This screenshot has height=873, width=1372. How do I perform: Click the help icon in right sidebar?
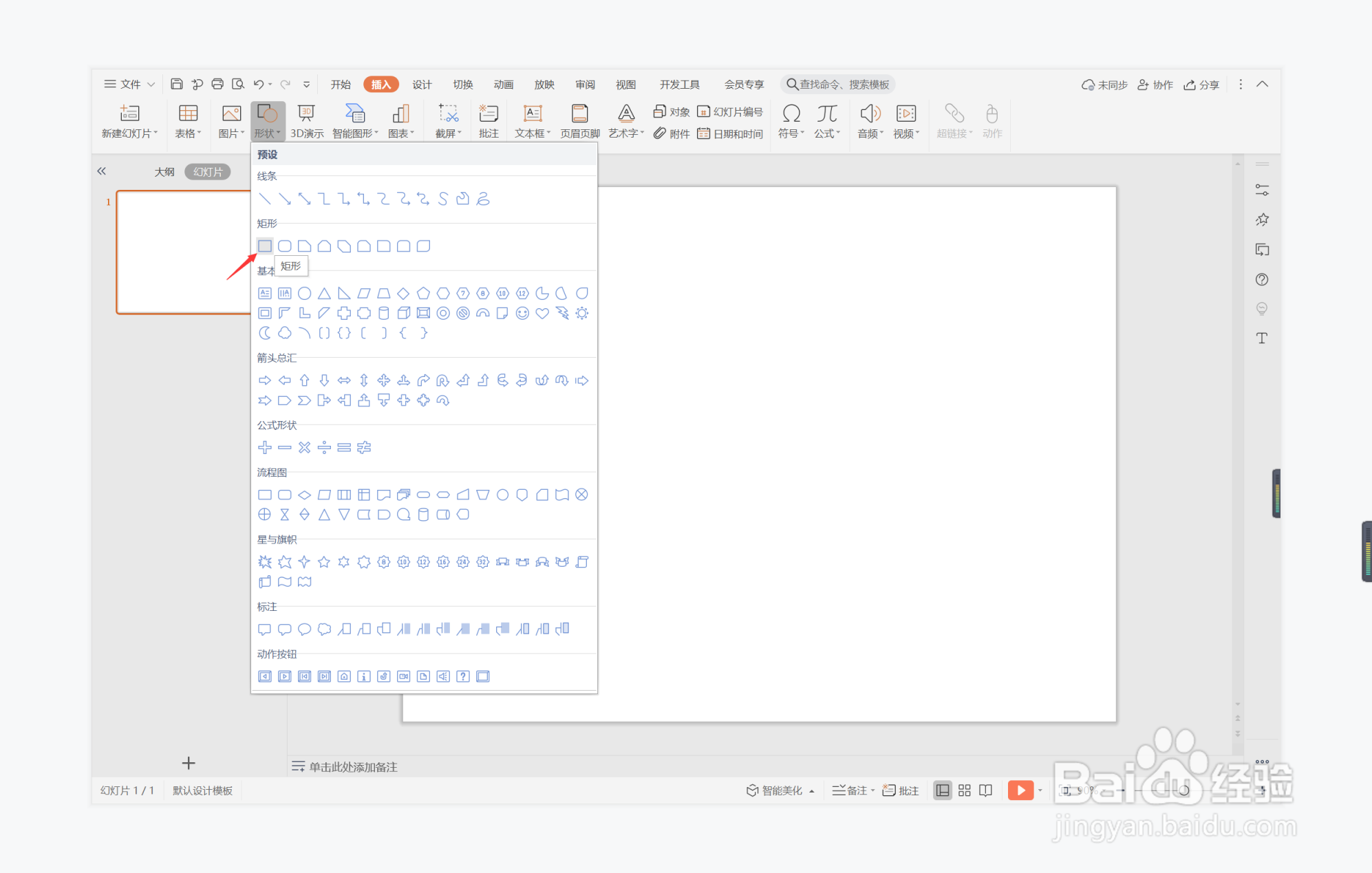(x=1261, y=279)
